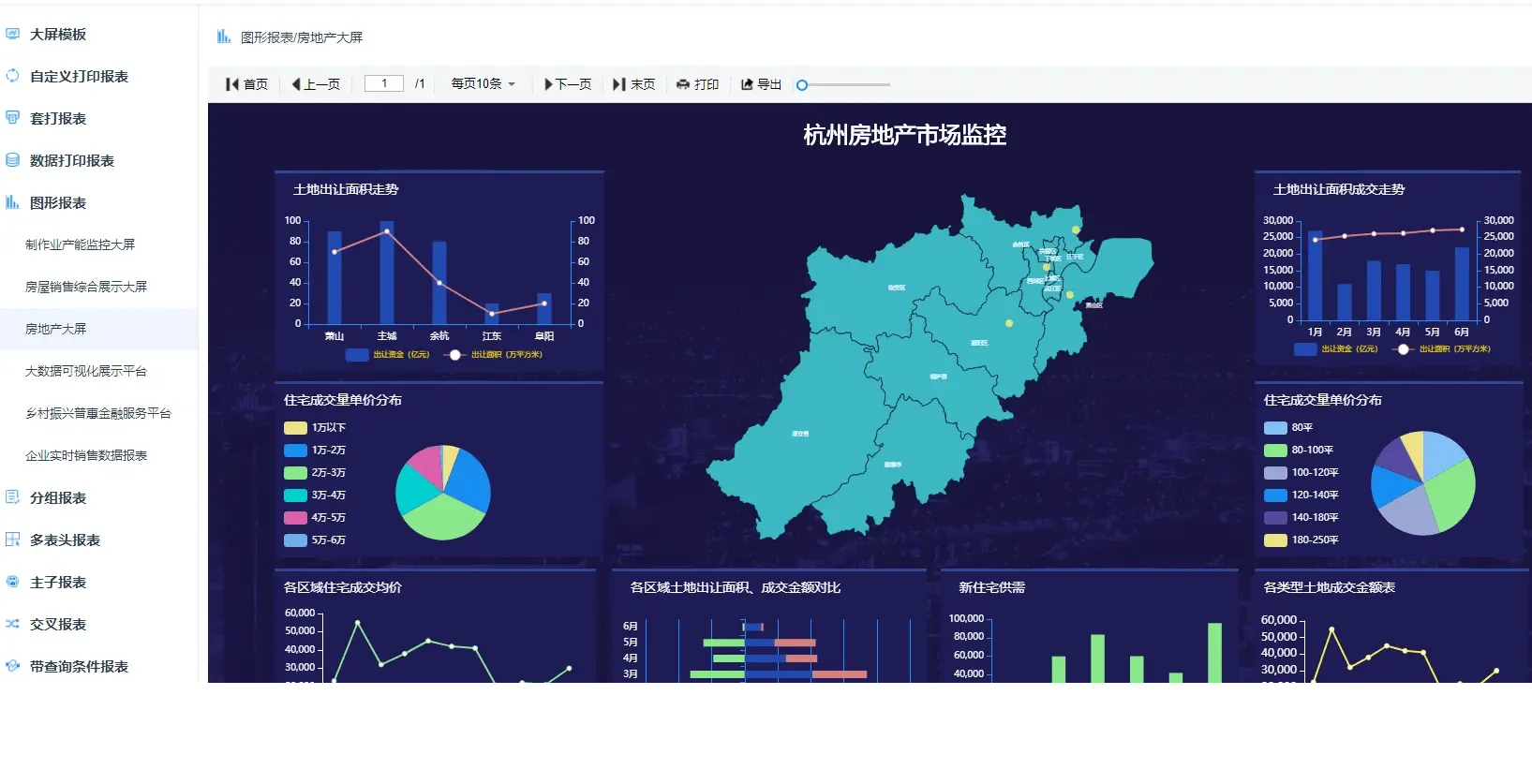Toggle the 1万以下 pie legend item
Screen dimensions: 1532x784
(x=315, y=428)
